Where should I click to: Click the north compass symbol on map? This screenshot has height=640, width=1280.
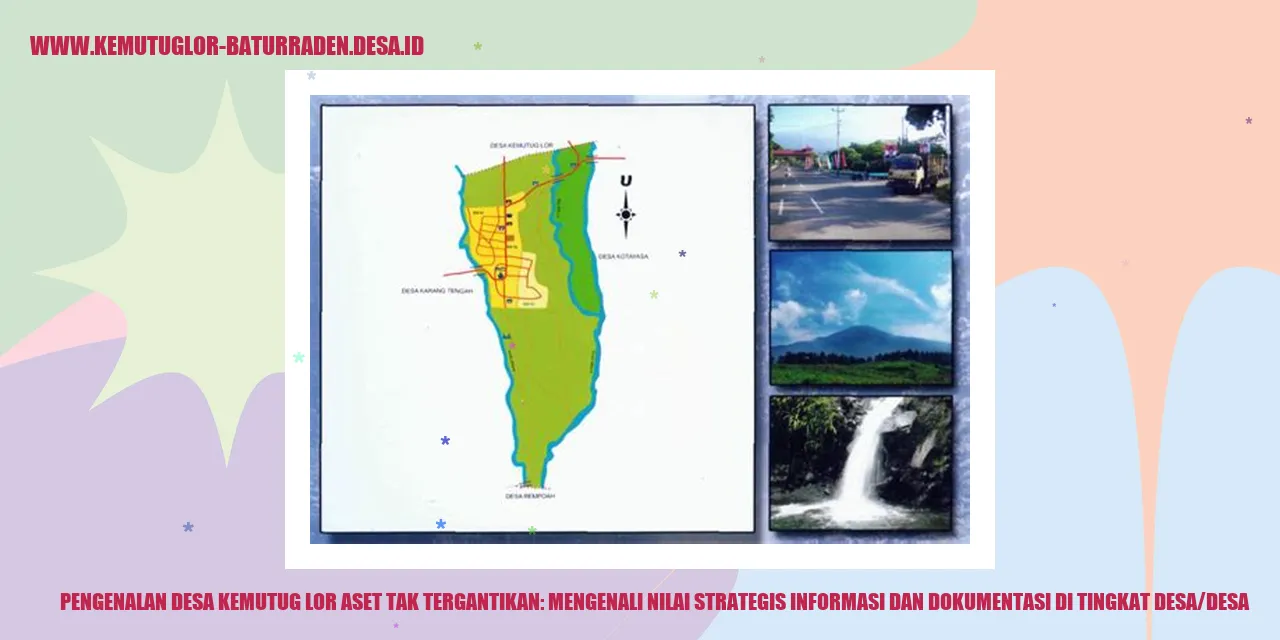tap(626, 207)
